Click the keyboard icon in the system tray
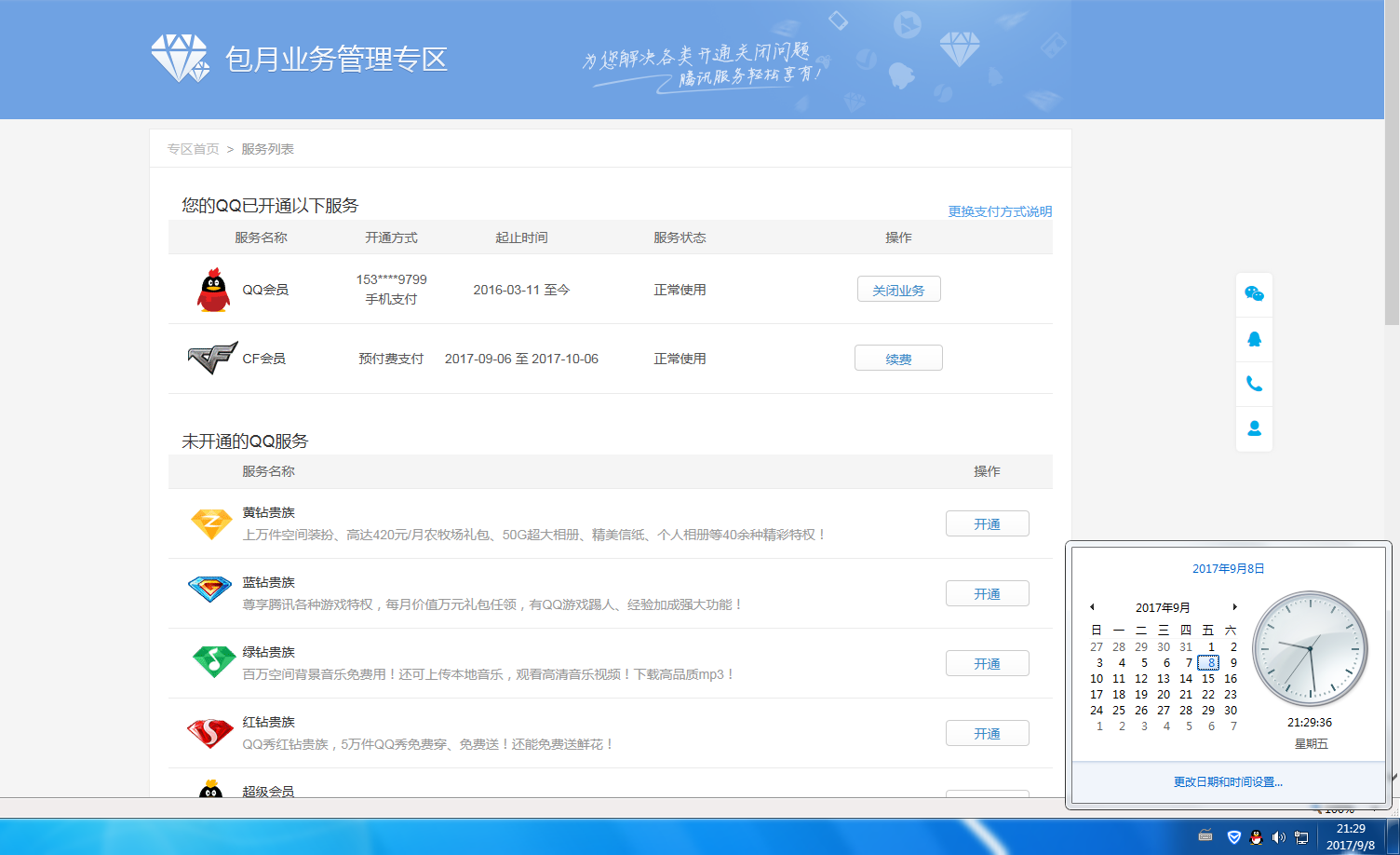1400x855 pixels. tap(1205, 836)
